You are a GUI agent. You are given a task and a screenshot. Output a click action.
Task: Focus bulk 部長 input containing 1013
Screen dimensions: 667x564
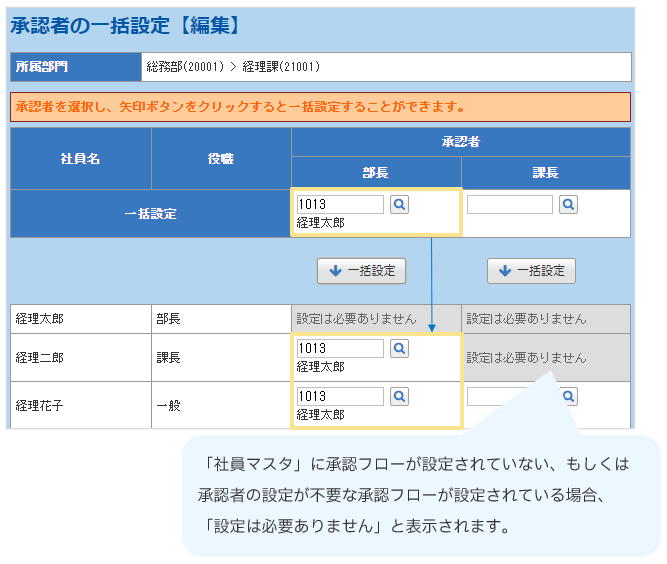(340, 204)
